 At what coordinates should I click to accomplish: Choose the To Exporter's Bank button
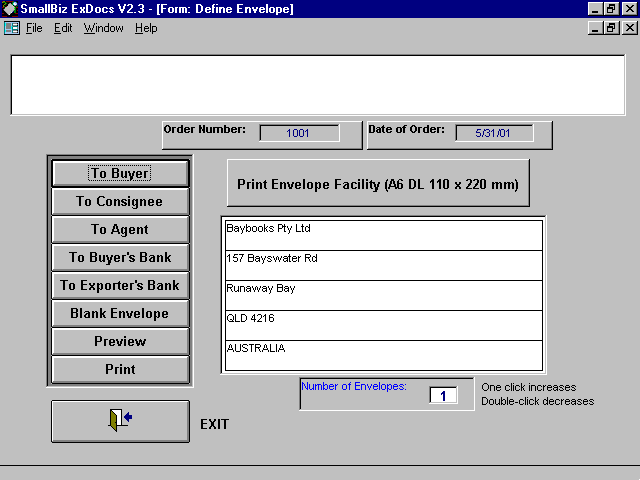pyautogui.click(x=120, y=285)
